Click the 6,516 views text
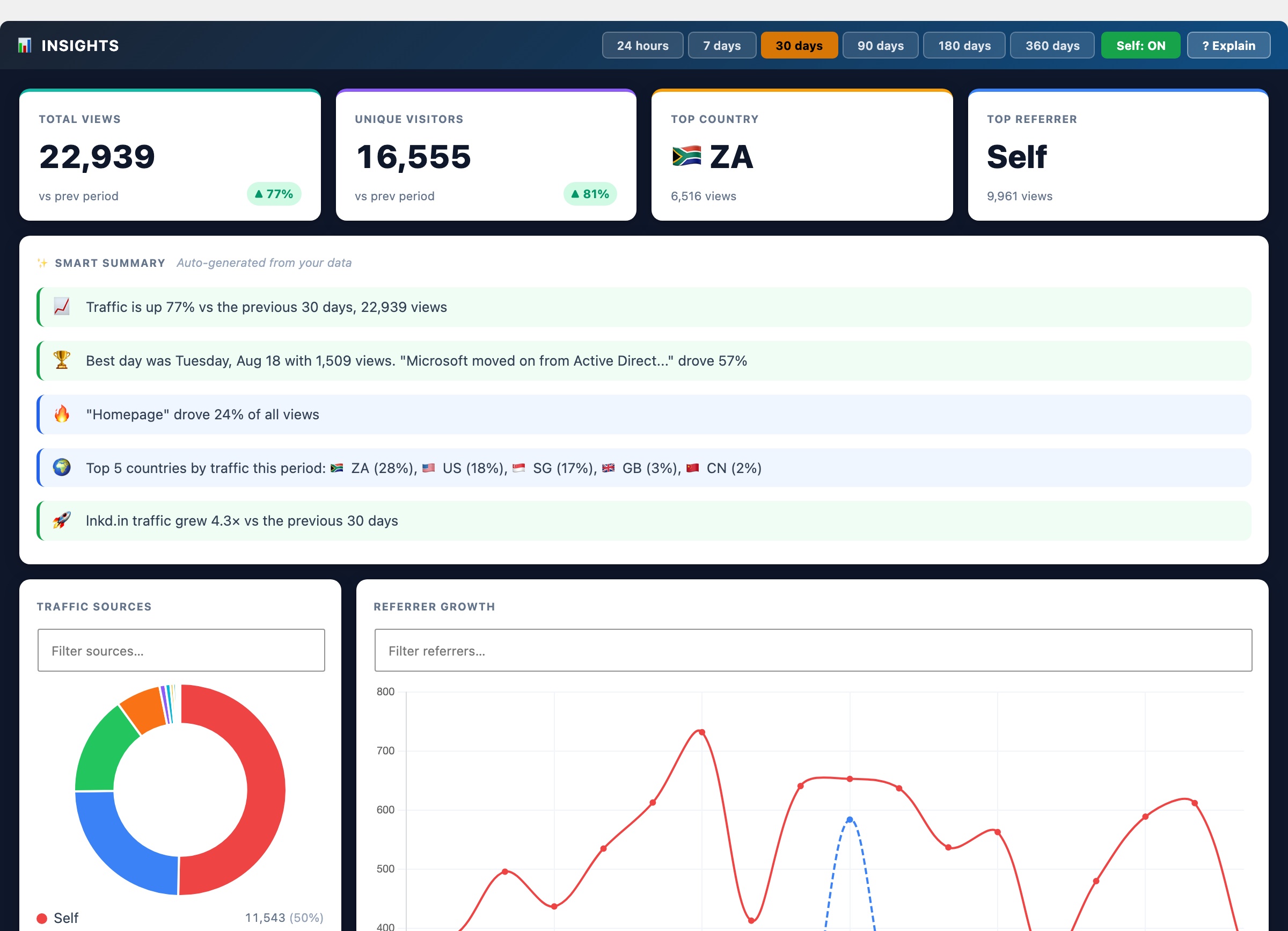The image size is (1288, 931). [x=703, y=196]
